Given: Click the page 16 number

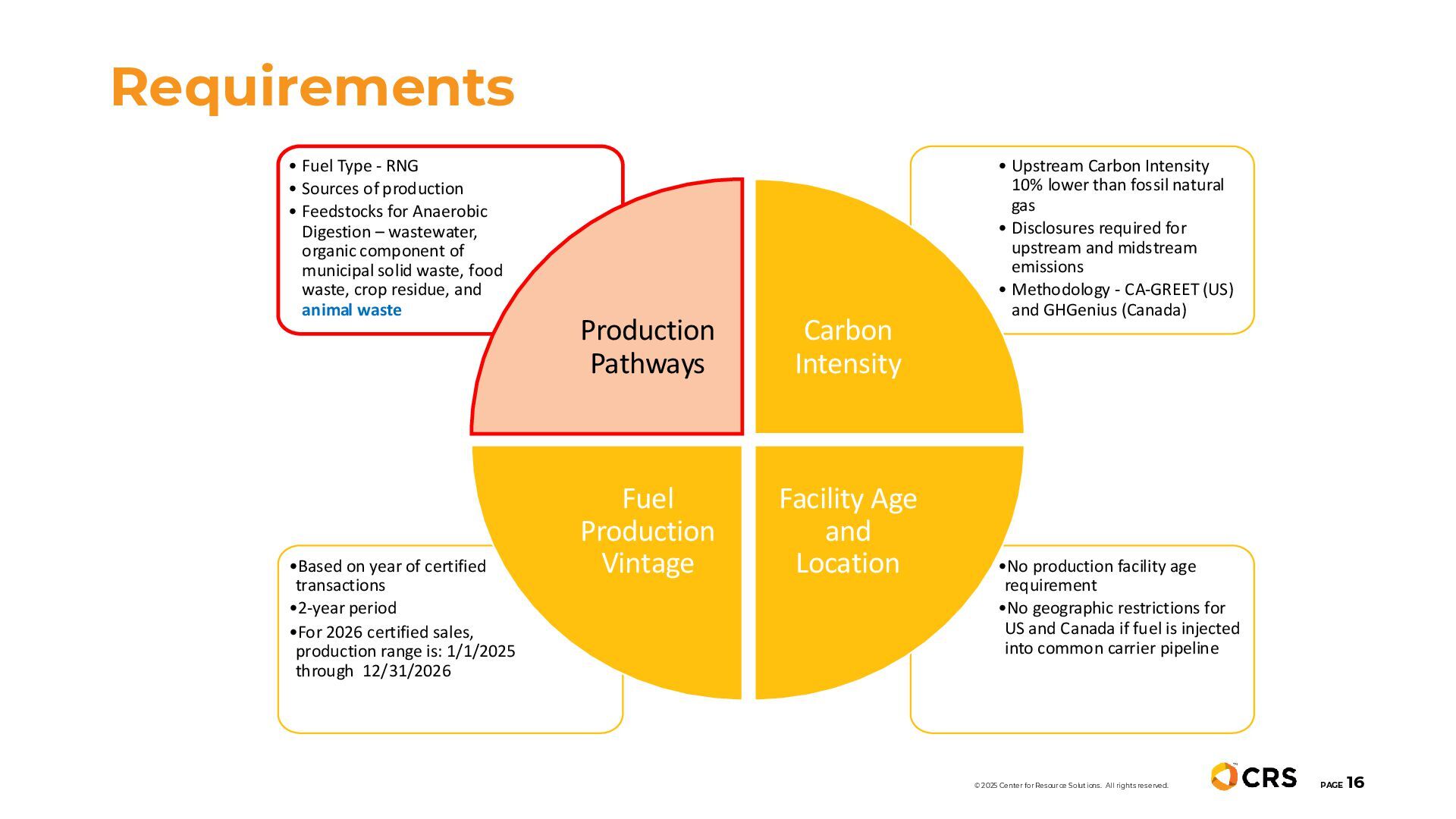Looking at the screenshot, I should click(1354, 783).
